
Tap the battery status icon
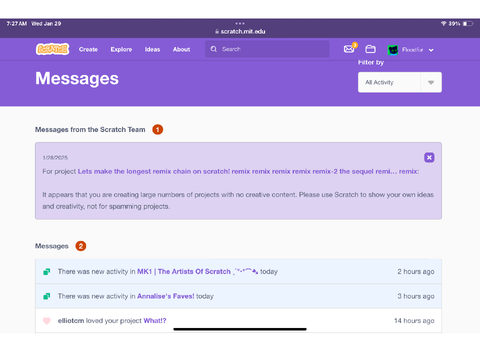click(x=468, y=24)
